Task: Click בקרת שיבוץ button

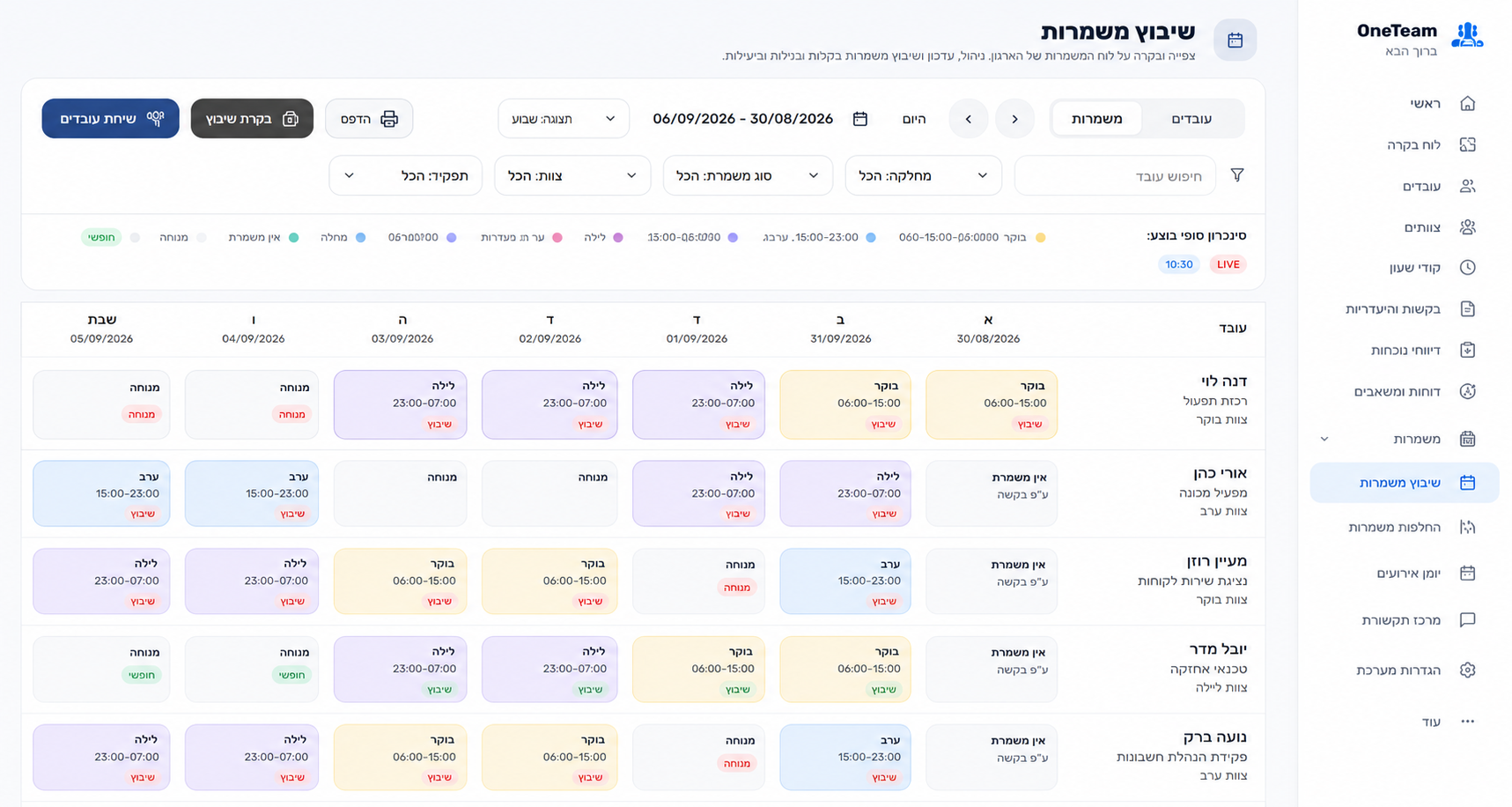Action: coord(252,119)
